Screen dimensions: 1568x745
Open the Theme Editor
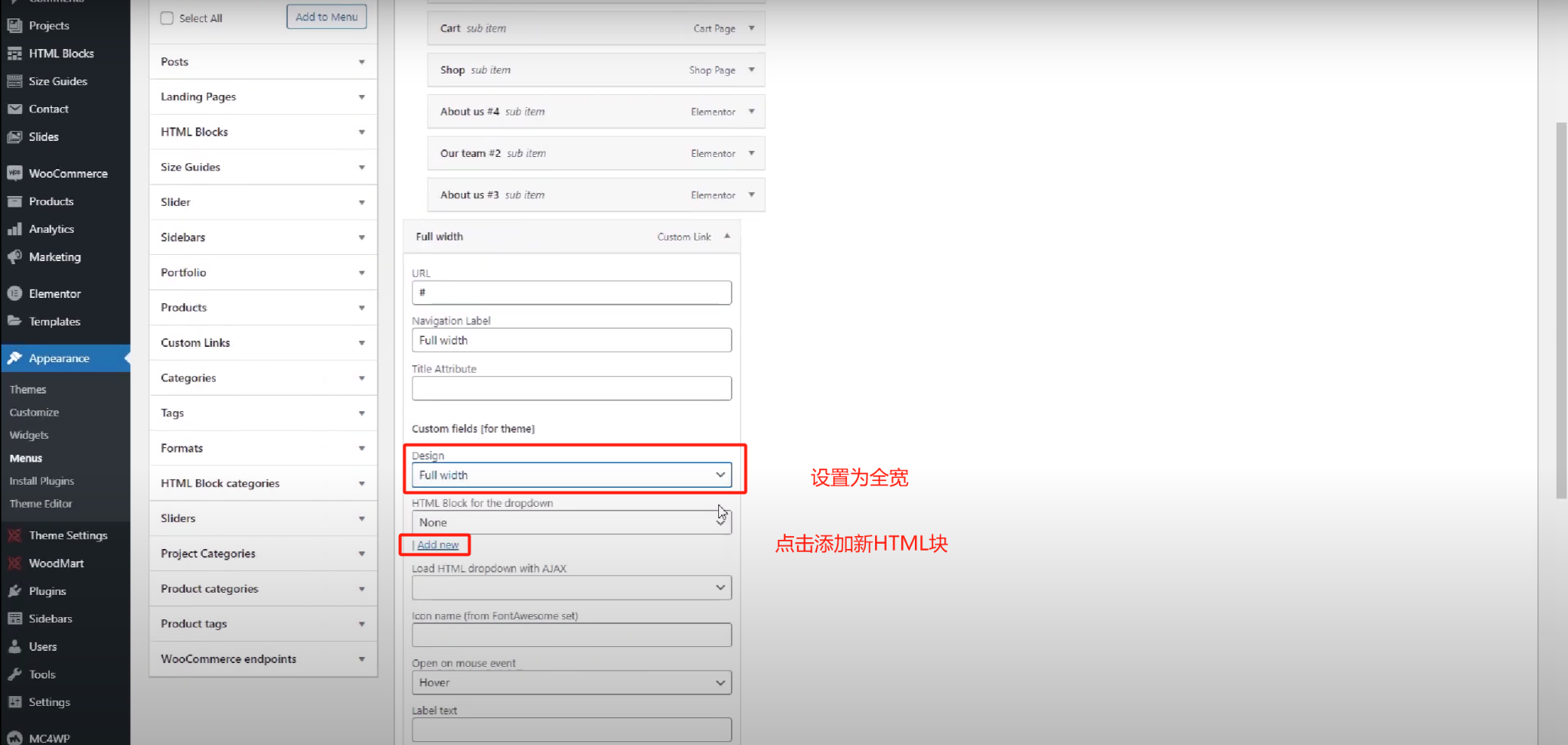(41, 503)
